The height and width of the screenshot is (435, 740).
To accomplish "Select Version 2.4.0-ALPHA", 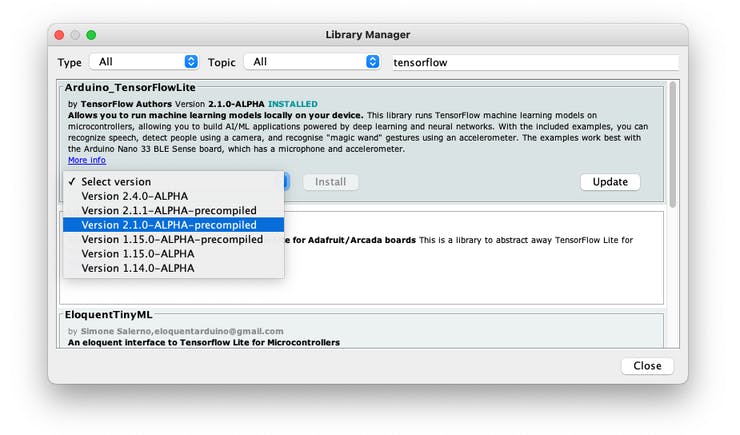I will (174, 196).
